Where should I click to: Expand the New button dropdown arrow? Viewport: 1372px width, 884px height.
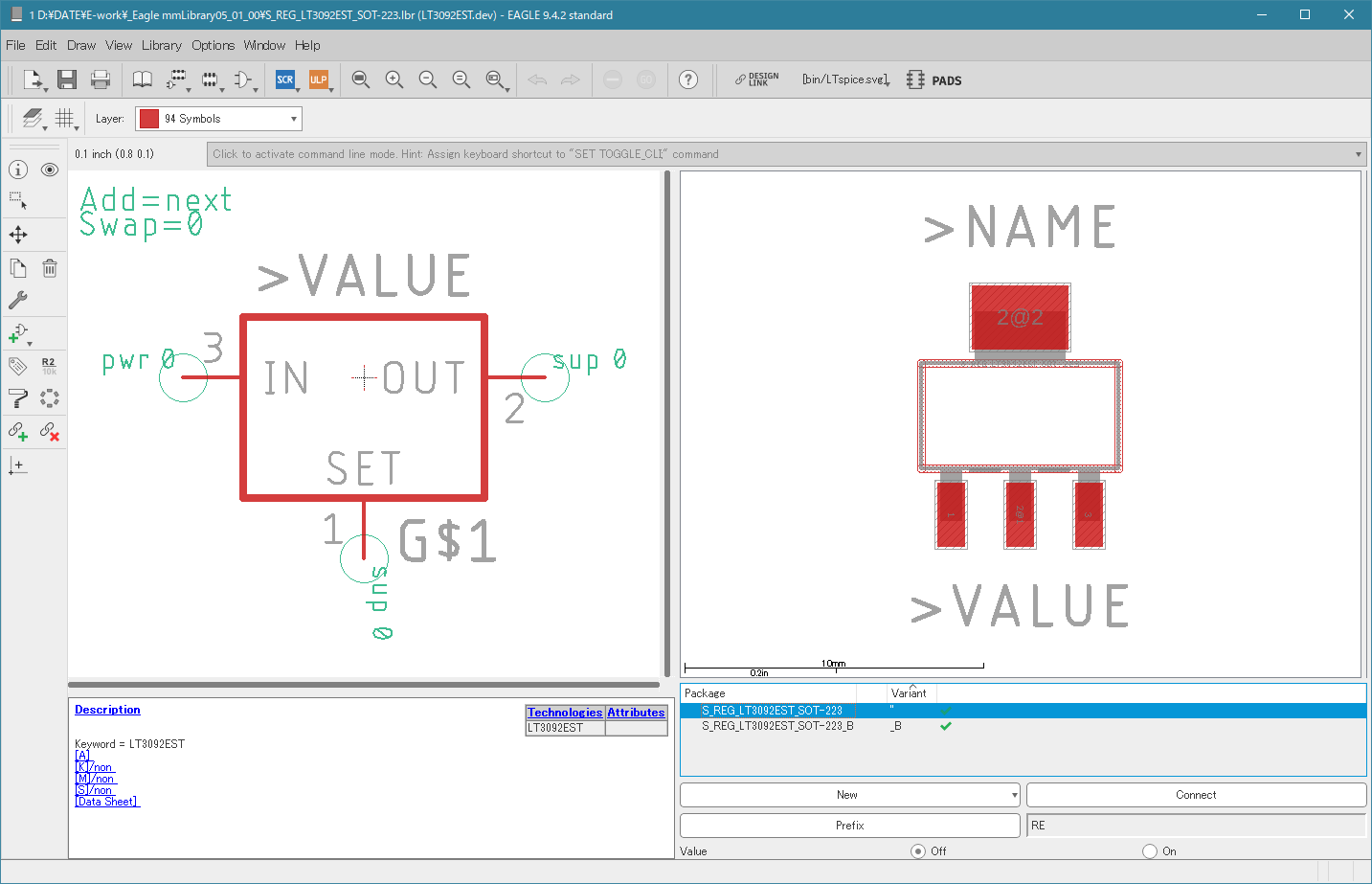1014,795
